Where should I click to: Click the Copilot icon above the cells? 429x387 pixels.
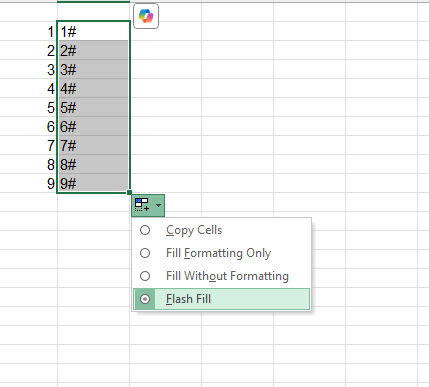coord(146,16)
